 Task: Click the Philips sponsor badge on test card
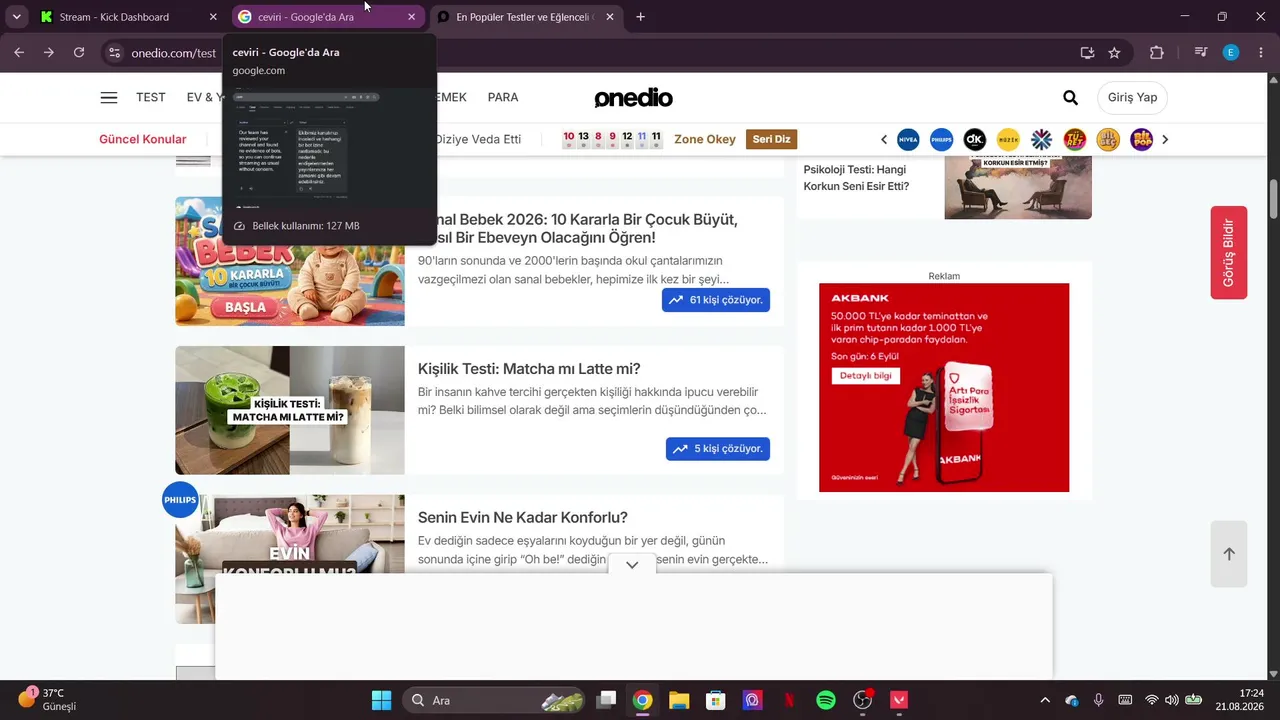(x=180, y=500)
